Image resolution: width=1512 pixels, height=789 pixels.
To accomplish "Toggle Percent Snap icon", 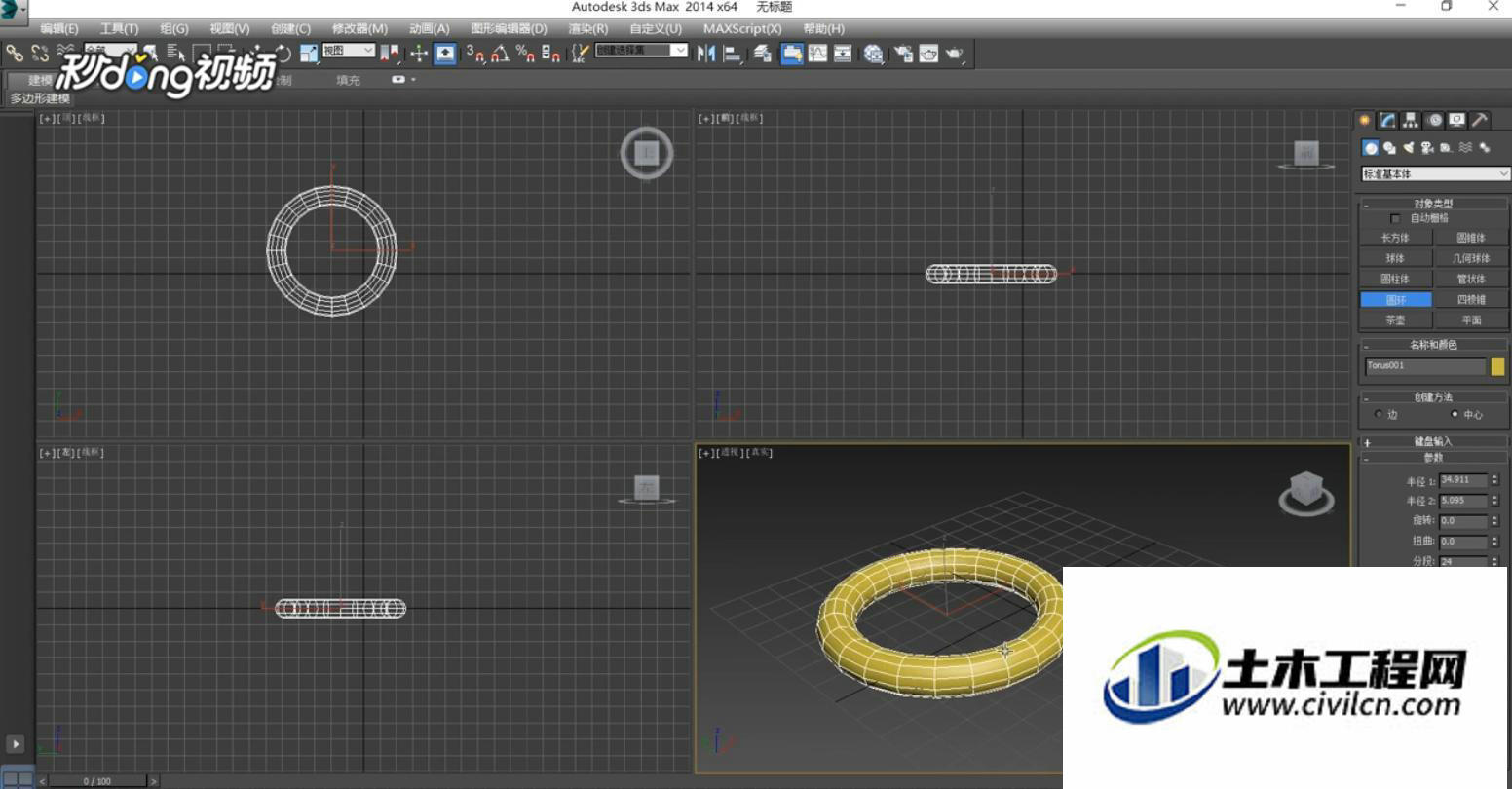I will tap(525, 54).
